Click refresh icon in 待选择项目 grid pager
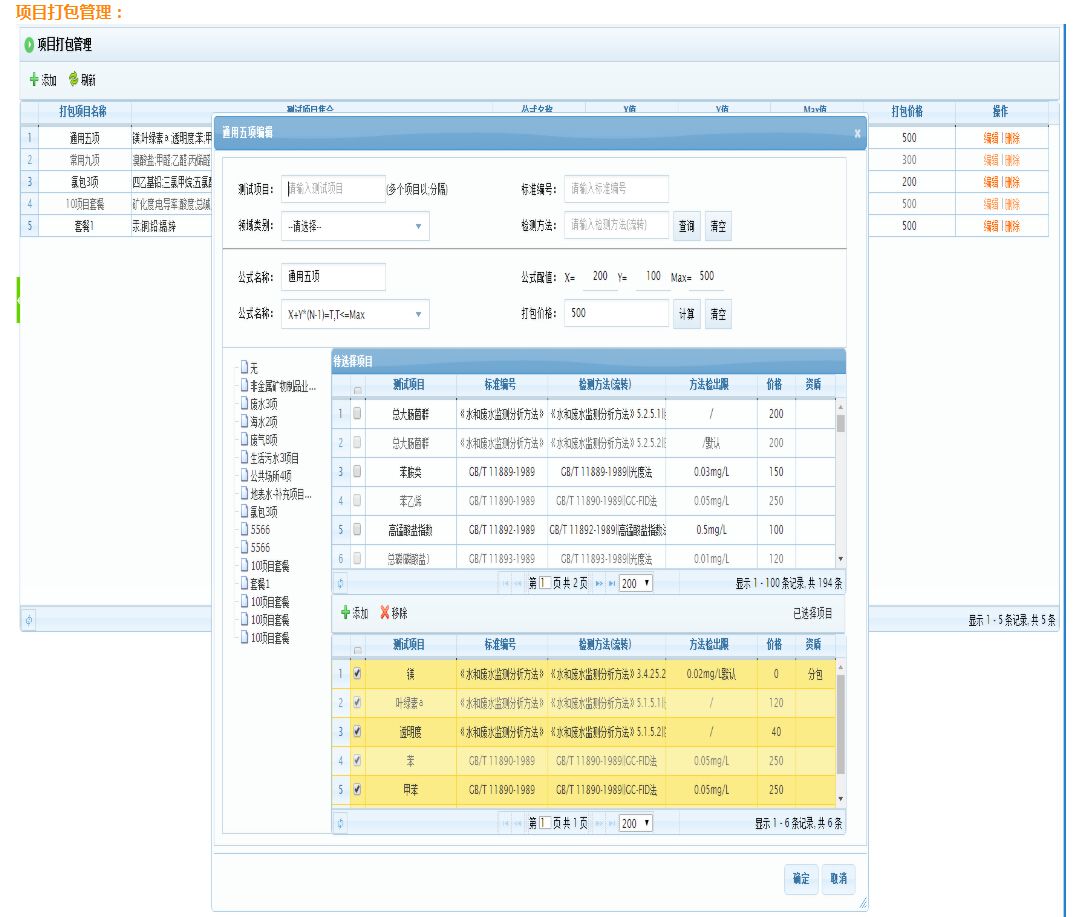This screenshot has height=917, width=1080. (x=341, y=583)
